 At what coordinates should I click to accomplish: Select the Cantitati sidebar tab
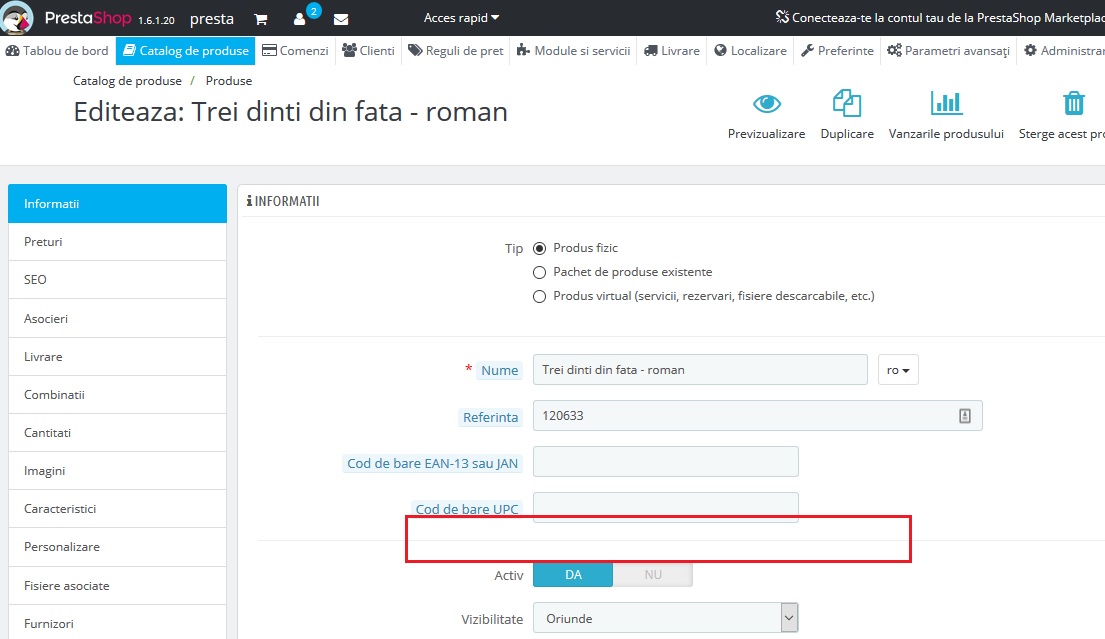pos(118,433)
